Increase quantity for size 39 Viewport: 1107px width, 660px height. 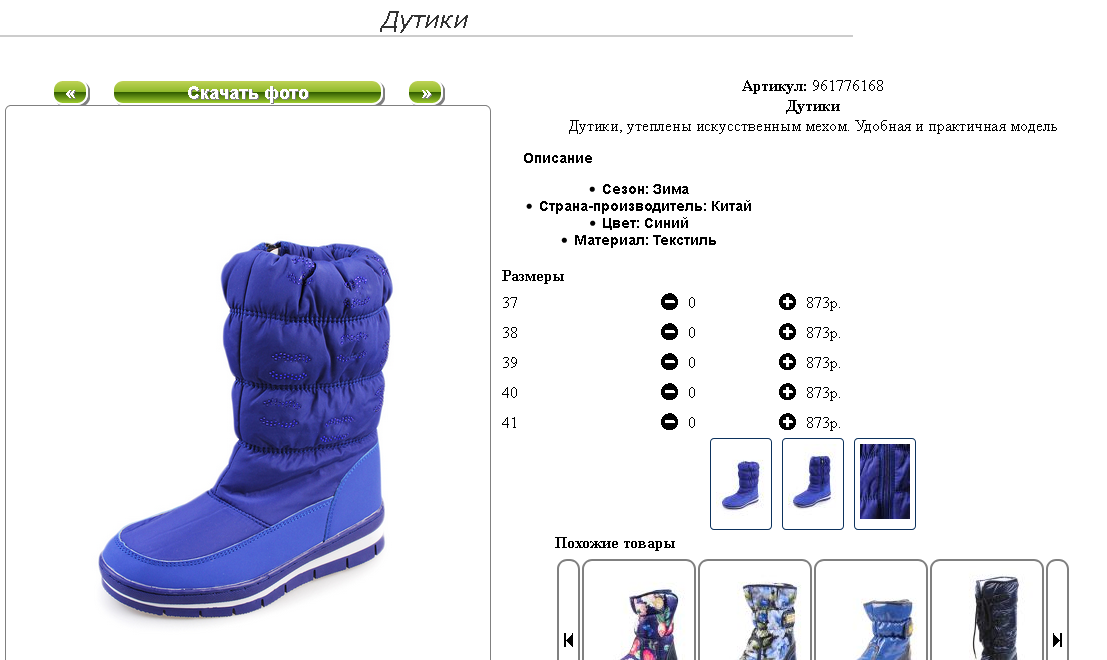point(787,362)
